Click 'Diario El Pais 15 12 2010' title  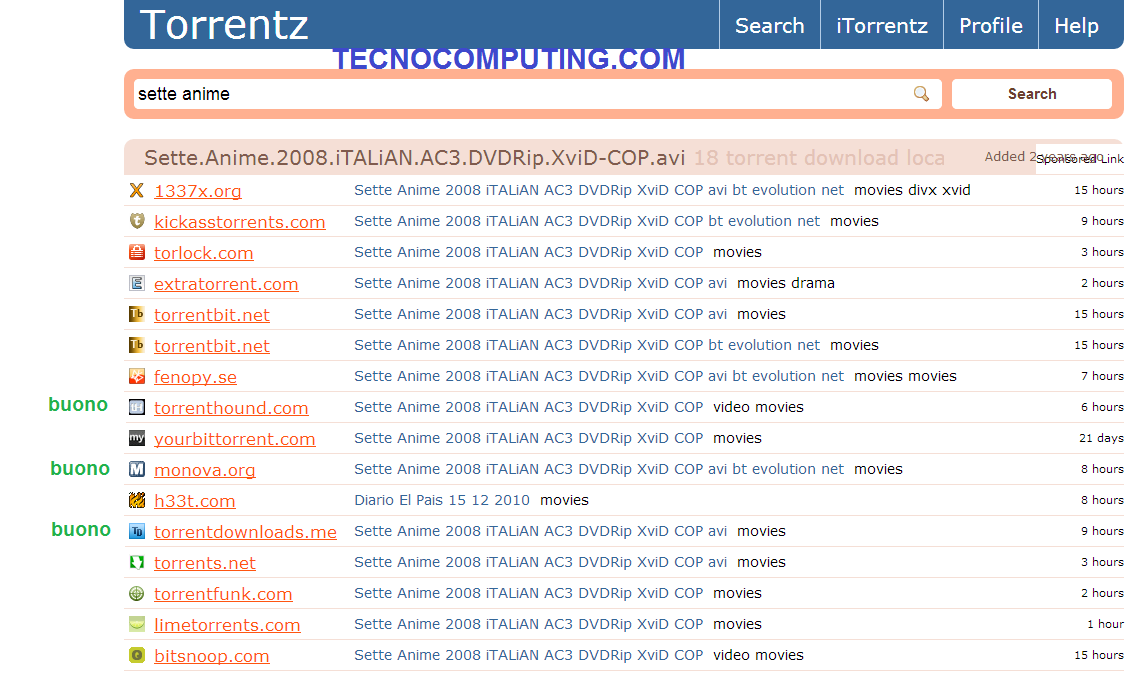click(442, 500)
